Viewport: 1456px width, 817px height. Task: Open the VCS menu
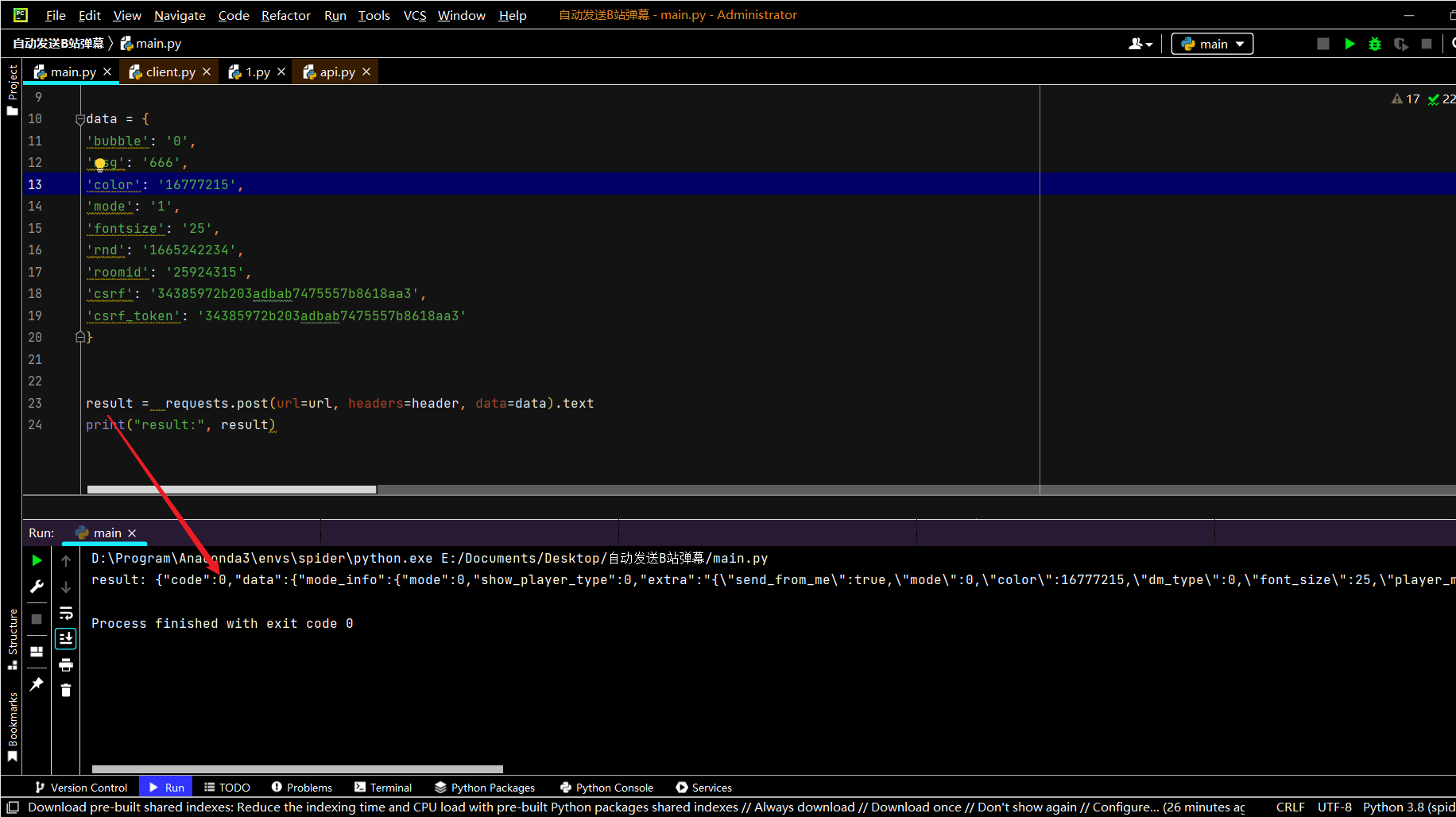point(415,15)
